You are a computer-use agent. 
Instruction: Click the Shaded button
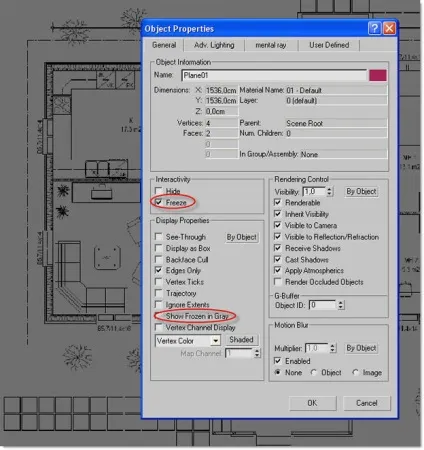[x=241, y=340]
